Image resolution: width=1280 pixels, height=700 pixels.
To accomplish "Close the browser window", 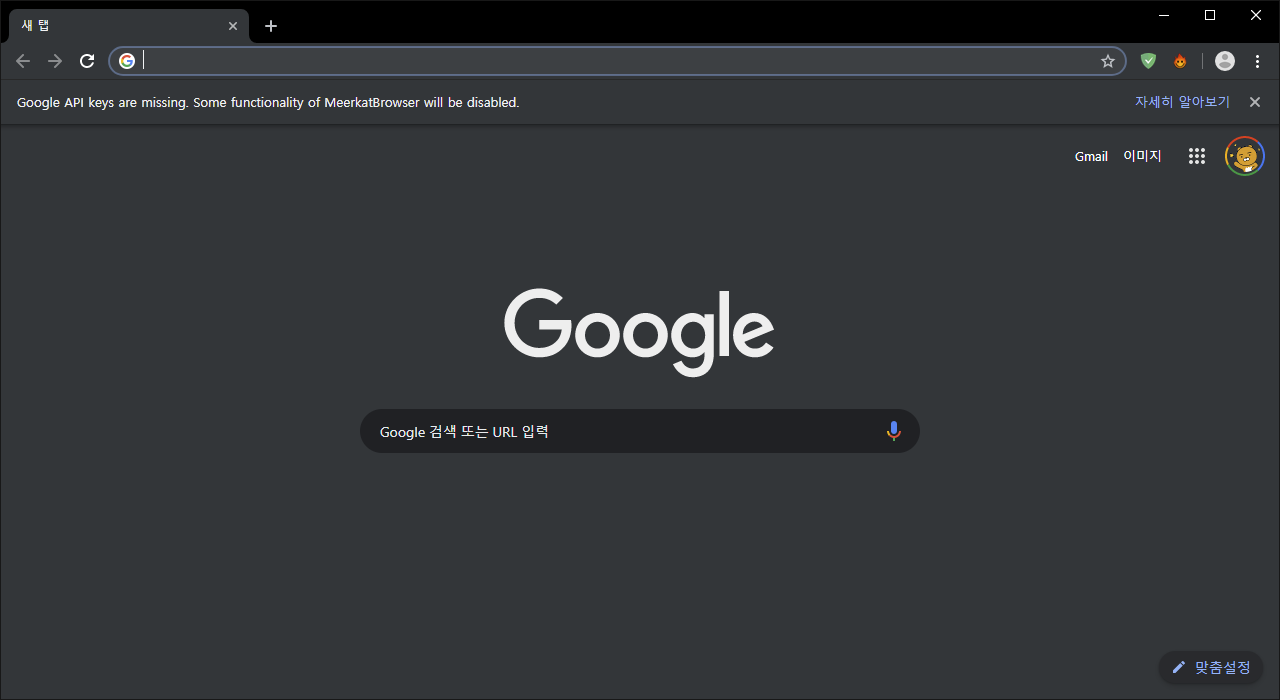I will pos(1256,15).
